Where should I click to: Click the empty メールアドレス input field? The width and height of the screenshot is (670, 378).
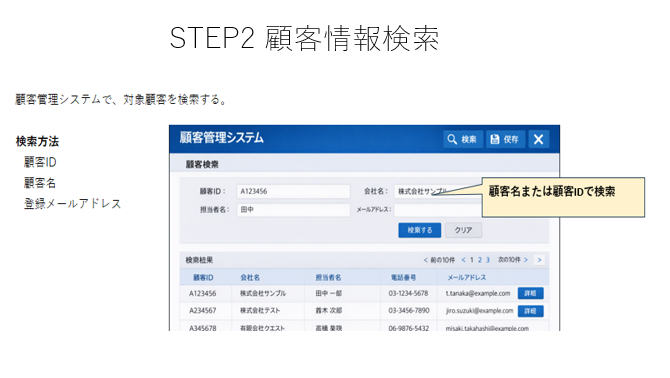tap(438, 210)
